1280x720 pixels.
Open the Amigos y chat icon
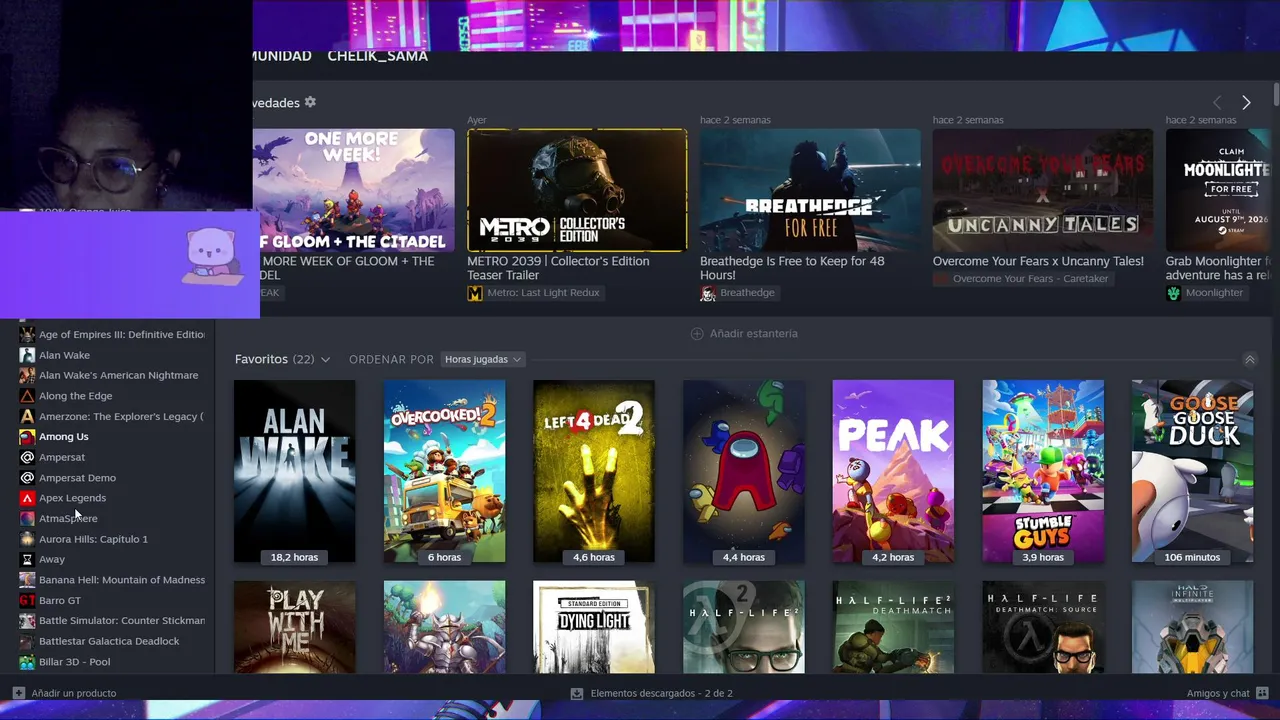click(x=1262, y=693)
